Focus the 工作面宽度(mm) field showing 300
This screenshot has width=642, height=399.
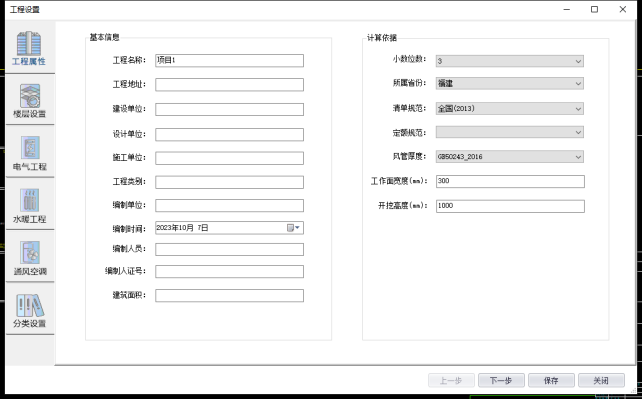coord(510,181)
